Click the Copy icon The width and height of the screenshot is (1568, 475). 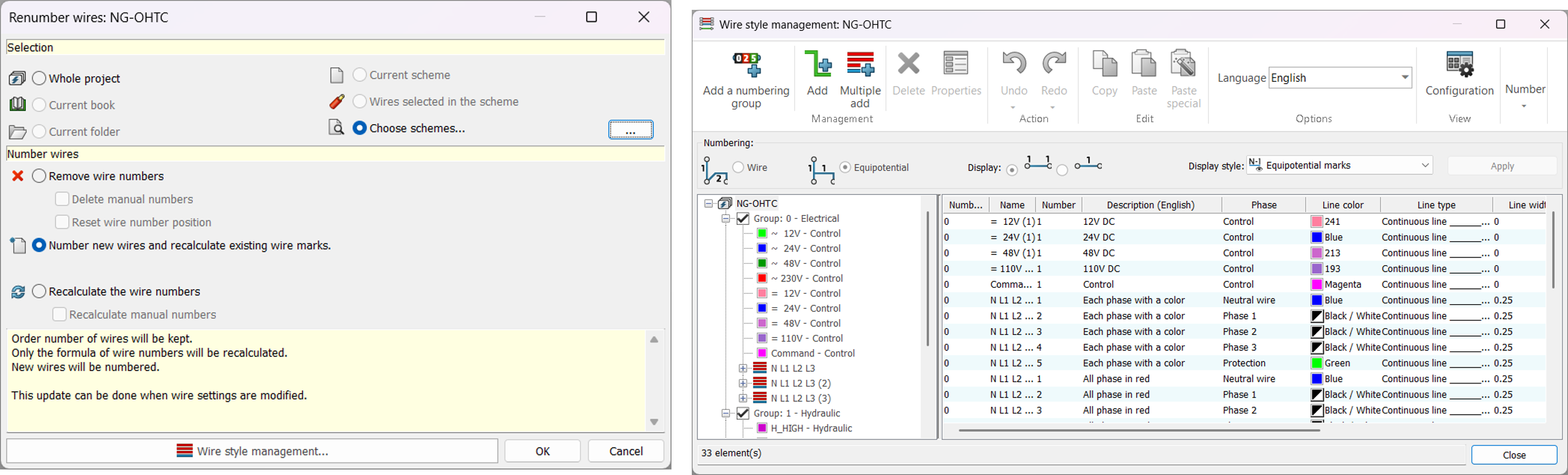(x=1104, y=64)
